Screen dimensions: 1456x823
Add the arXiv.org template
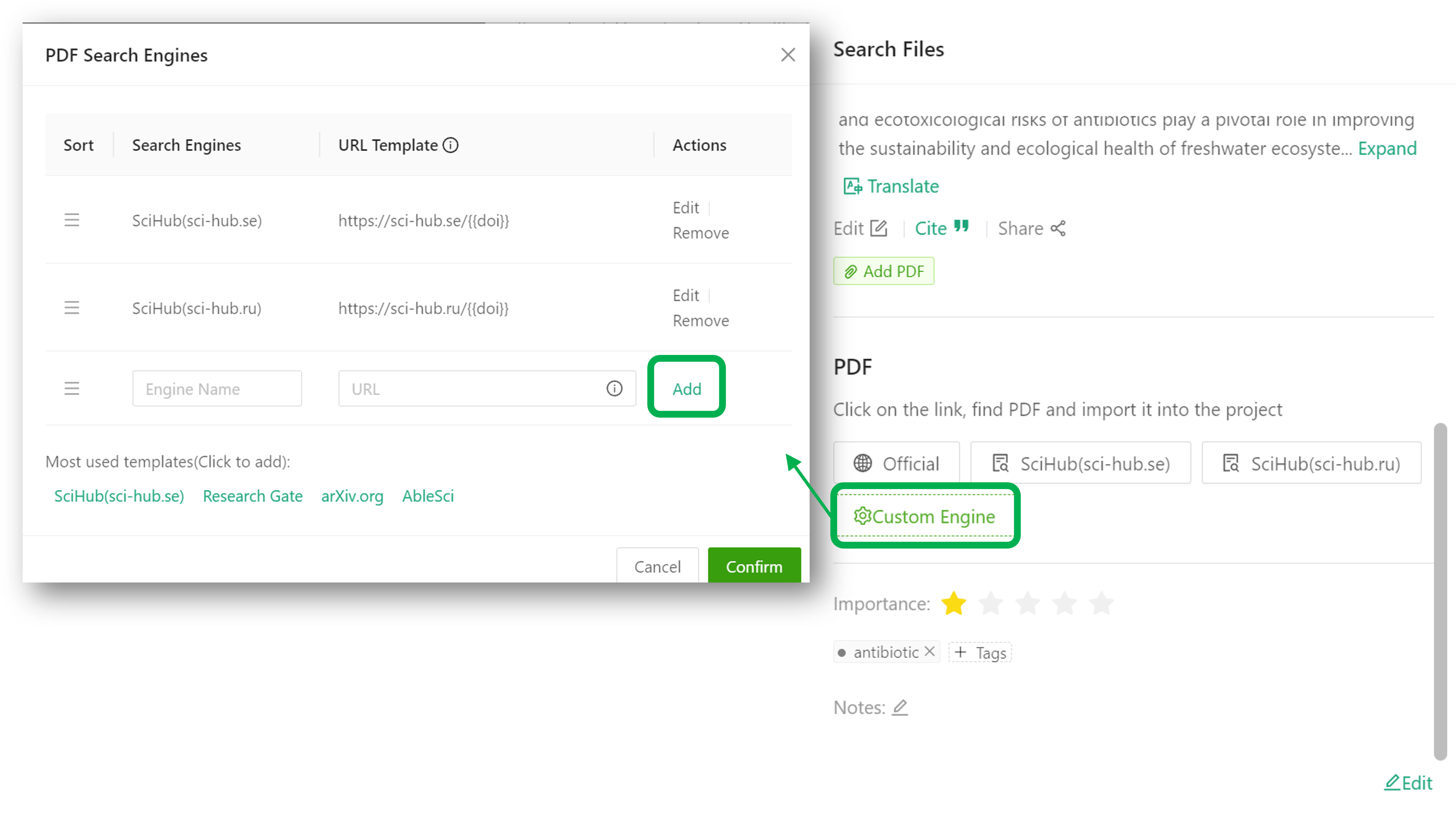coord(352,496)
